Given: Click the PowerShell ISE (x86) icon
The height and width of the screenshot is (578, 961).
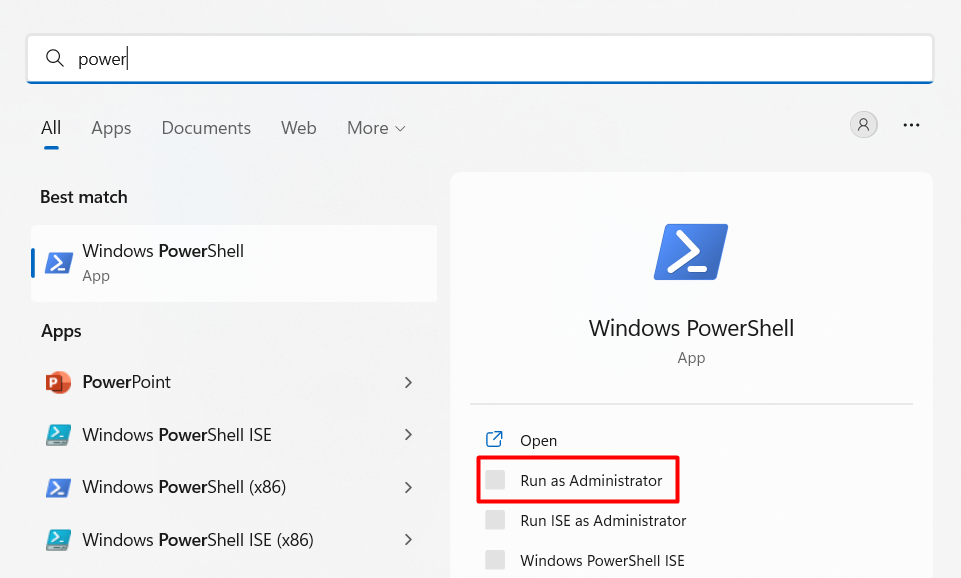Looking at the screenshot, I should tap(59, 540).
